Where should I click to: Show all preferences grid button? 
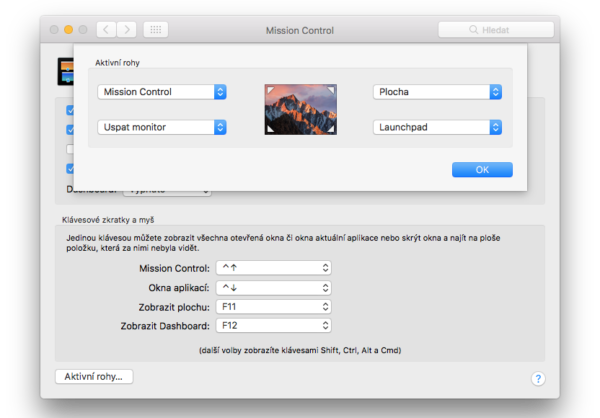[155, 30]
